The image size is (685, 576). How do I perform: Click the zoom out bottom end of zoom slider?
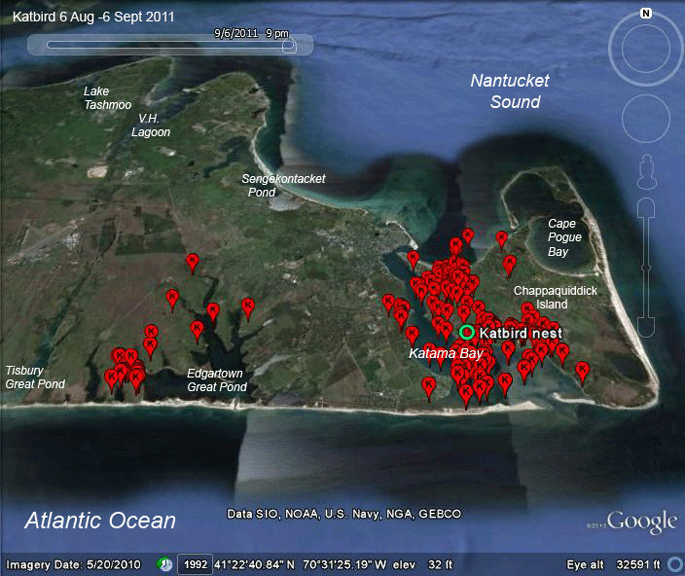point(647,326)
